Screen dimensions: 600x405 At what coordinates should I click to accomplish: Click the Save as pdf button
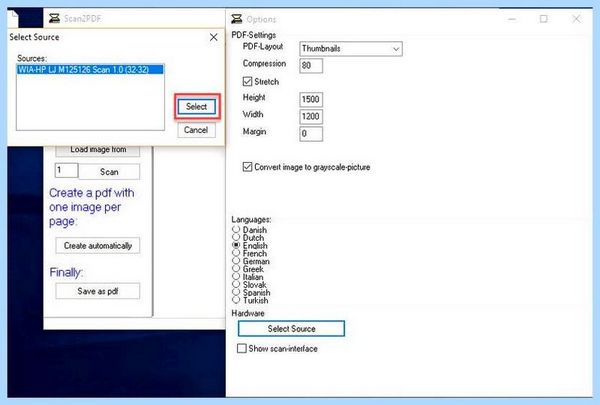pyautogui.click(x=98, y=291)
